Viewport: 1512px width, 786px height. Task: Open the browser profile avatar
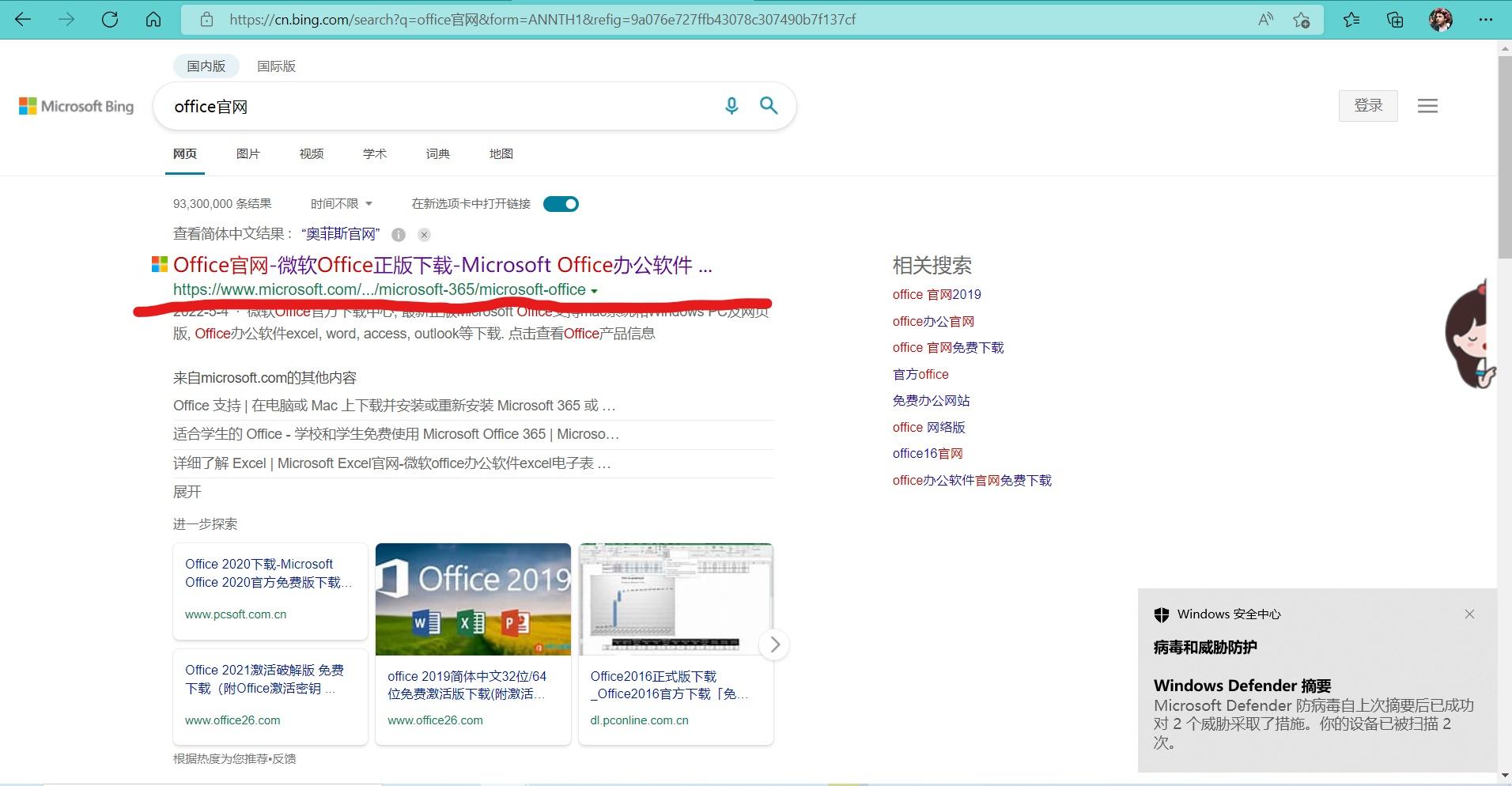pyautogui.click(x=1441, y=20)
